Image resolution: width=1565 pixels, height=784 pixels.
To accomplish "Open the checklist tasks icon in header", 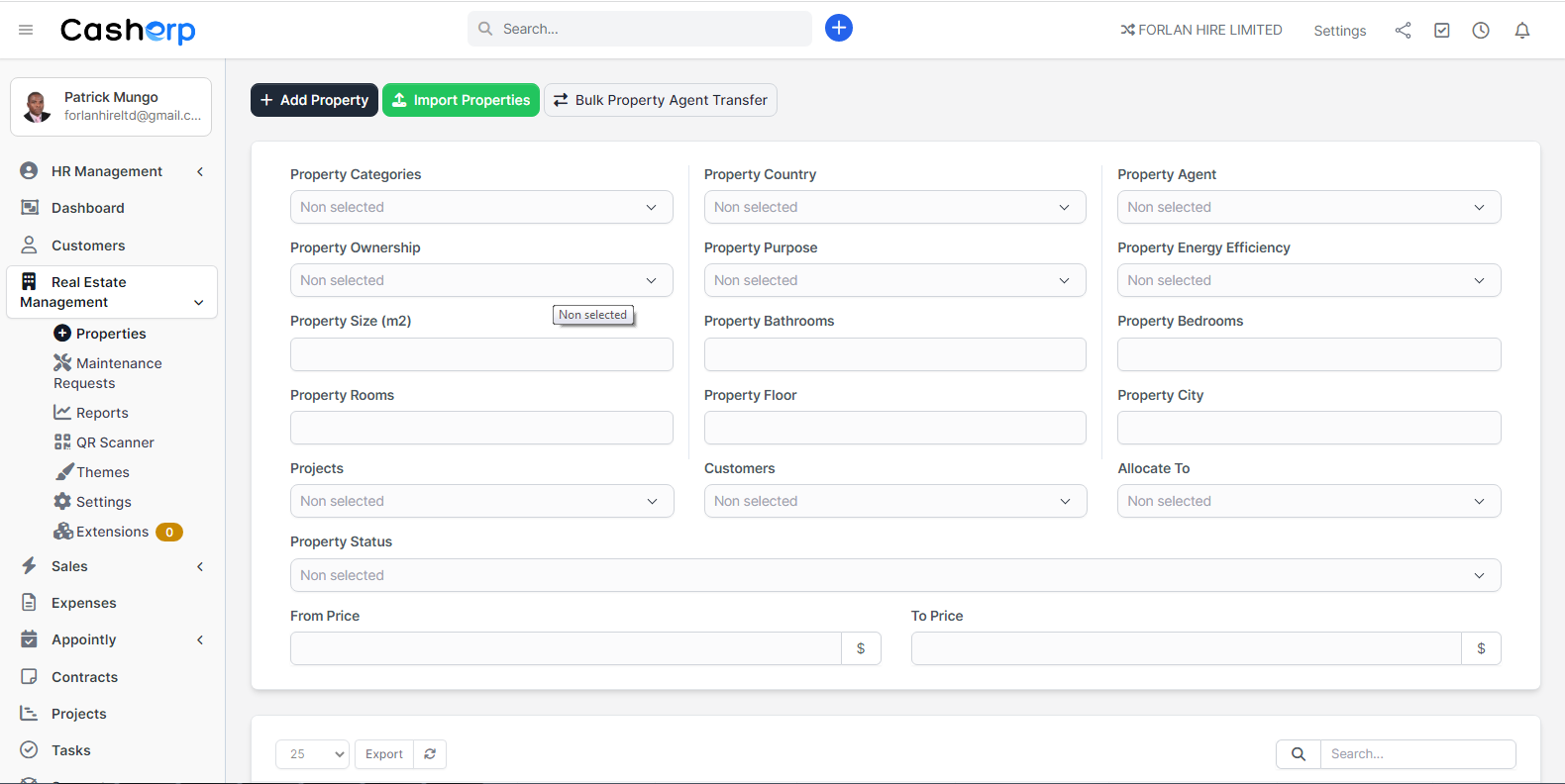I will coord(1441,31).
